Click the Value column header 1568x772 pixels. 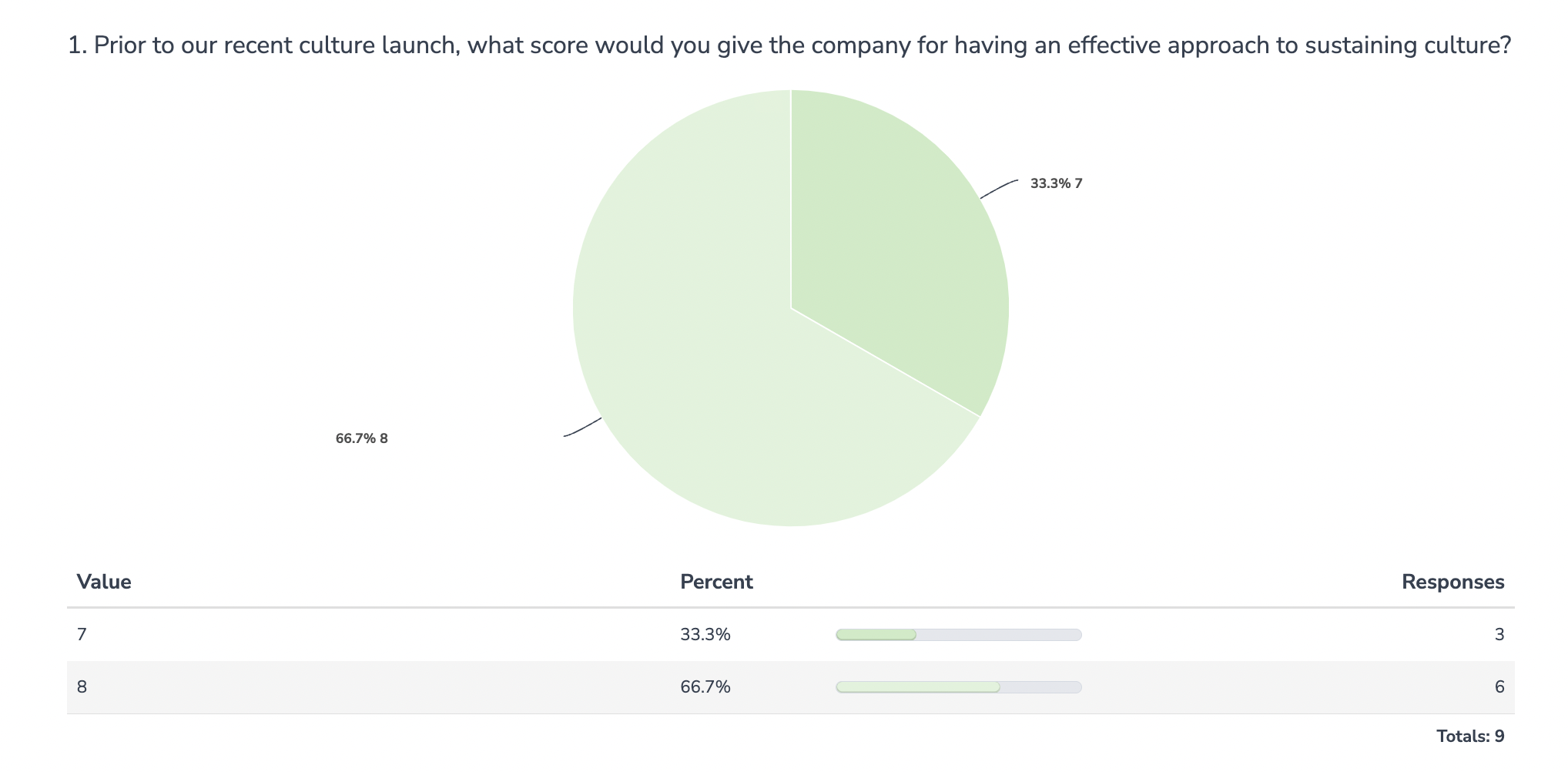(x=104, y=582)
